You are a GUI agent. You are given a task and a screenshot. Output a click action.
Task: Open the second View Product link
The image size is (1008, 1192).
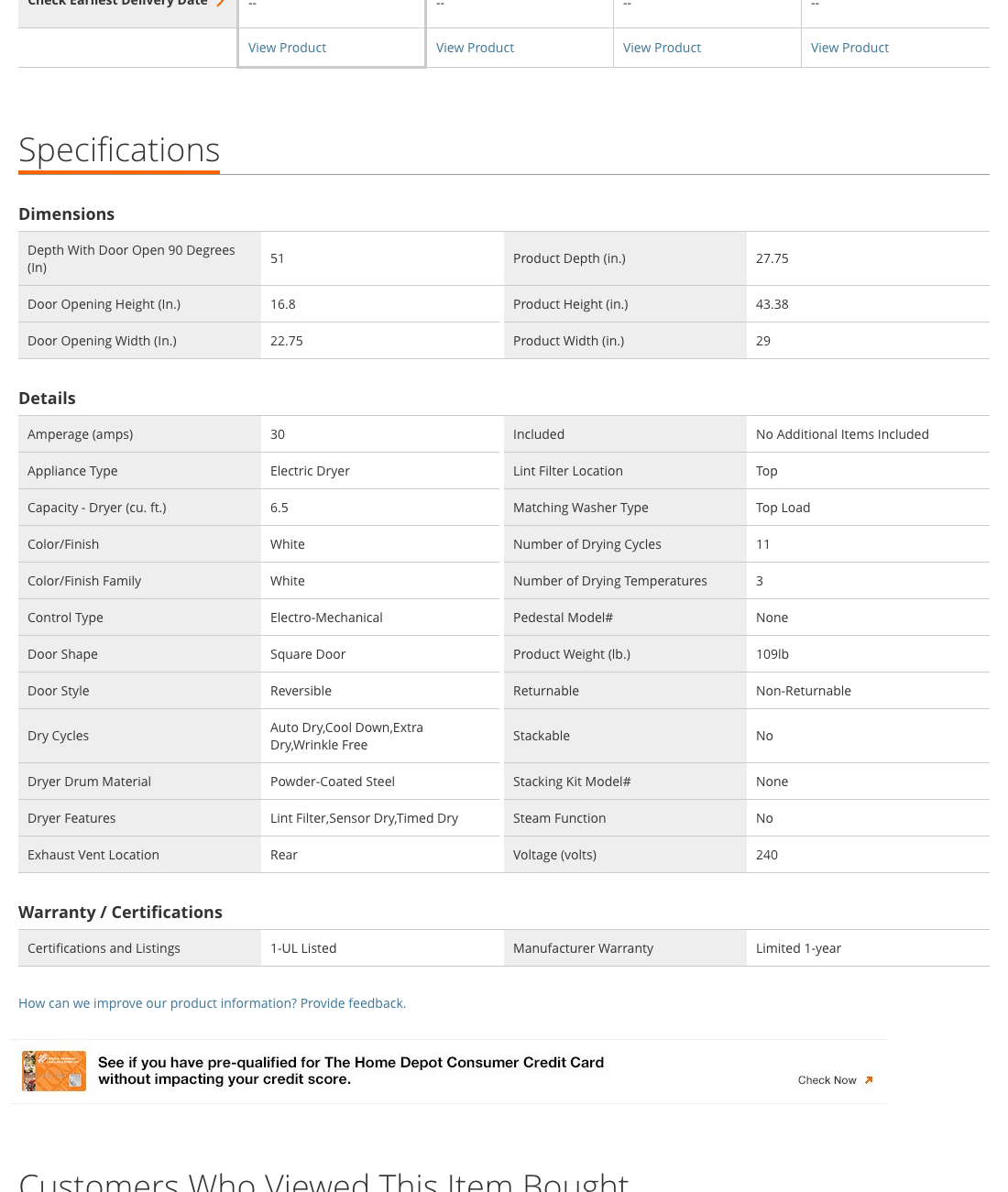click(475, 48)
